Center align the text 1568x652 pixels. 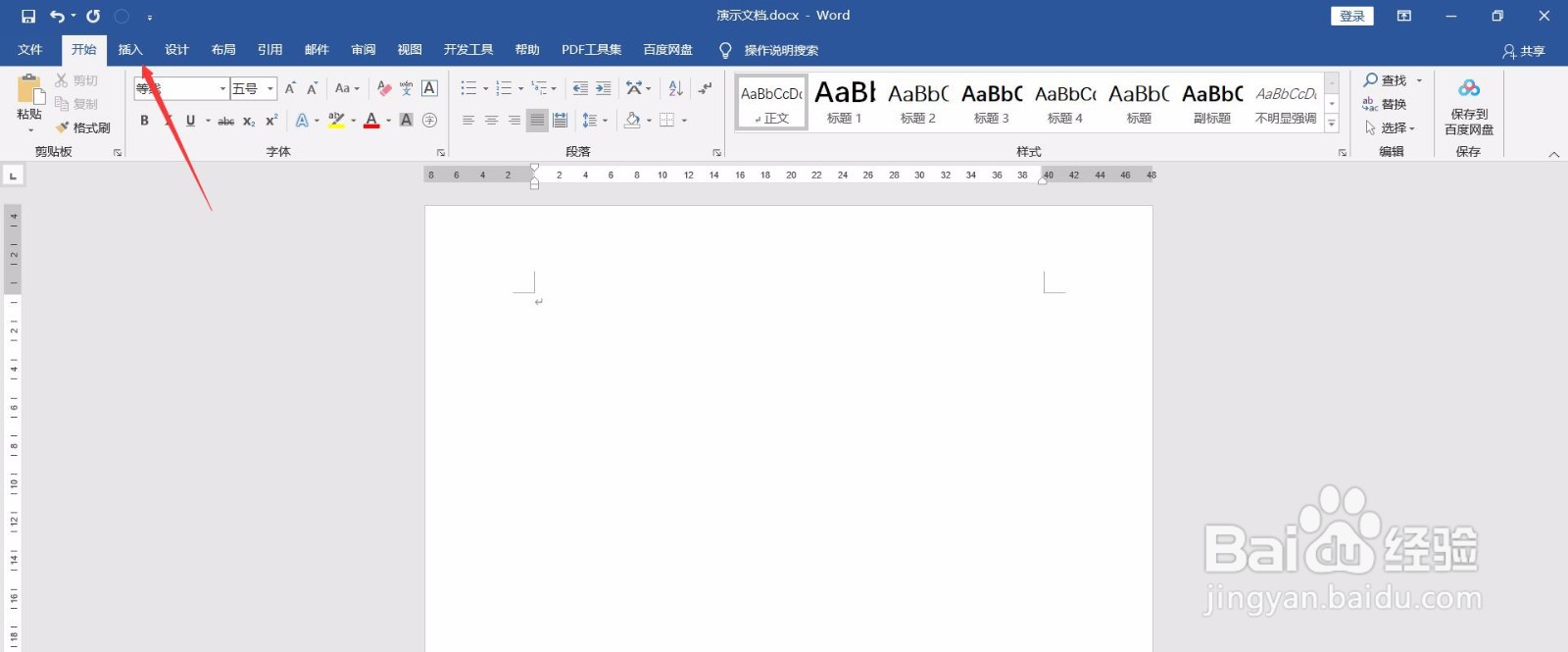491,121
